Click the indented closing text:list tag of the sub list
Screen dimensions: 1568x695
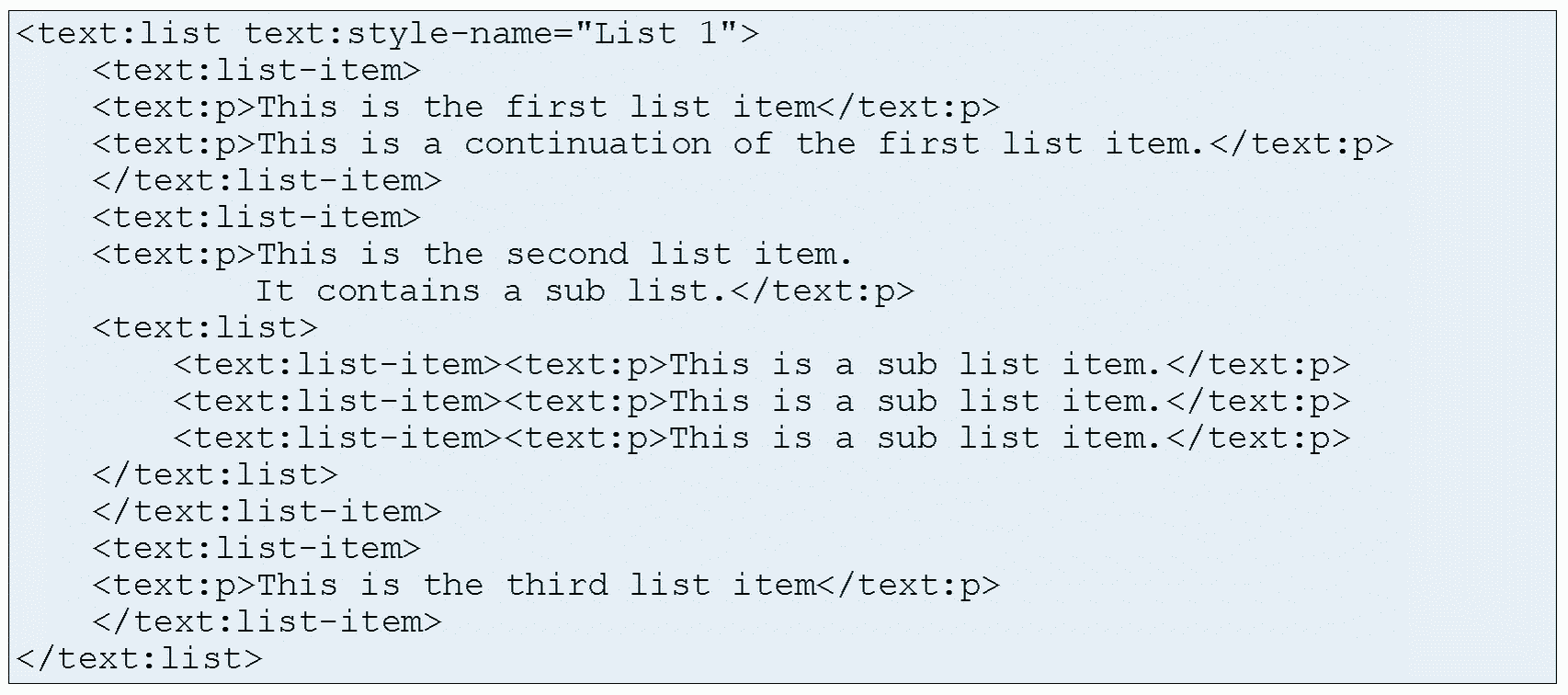215,475
